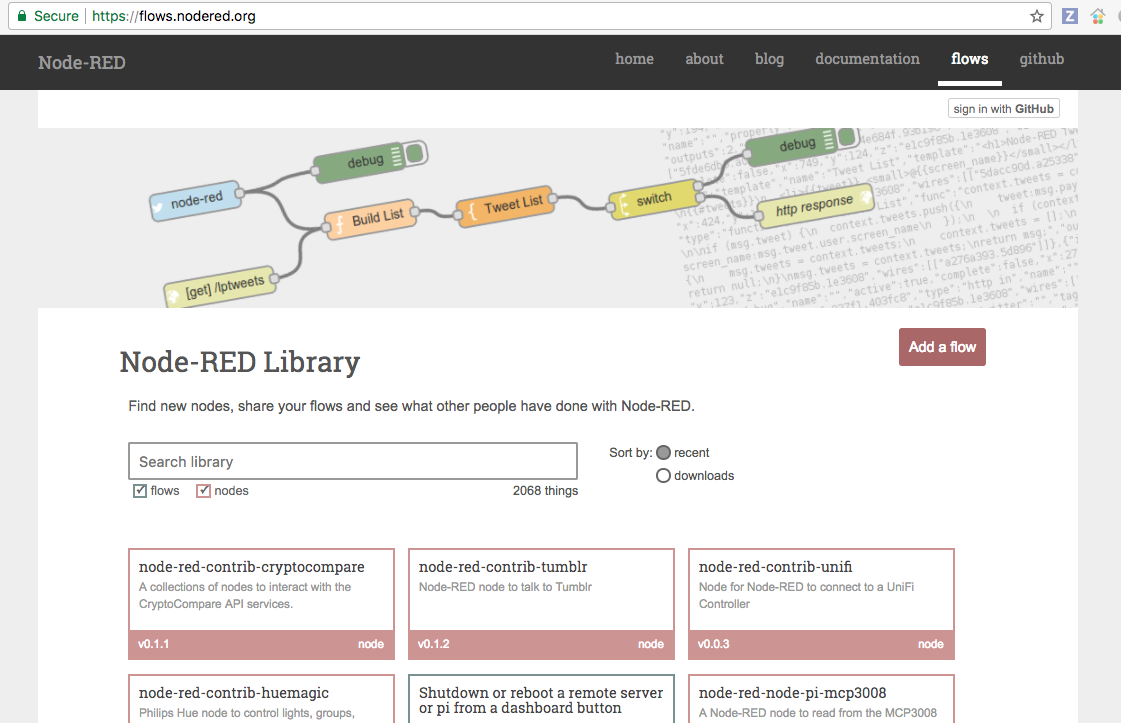Click sign in with GitHub button

point(1003,109)
